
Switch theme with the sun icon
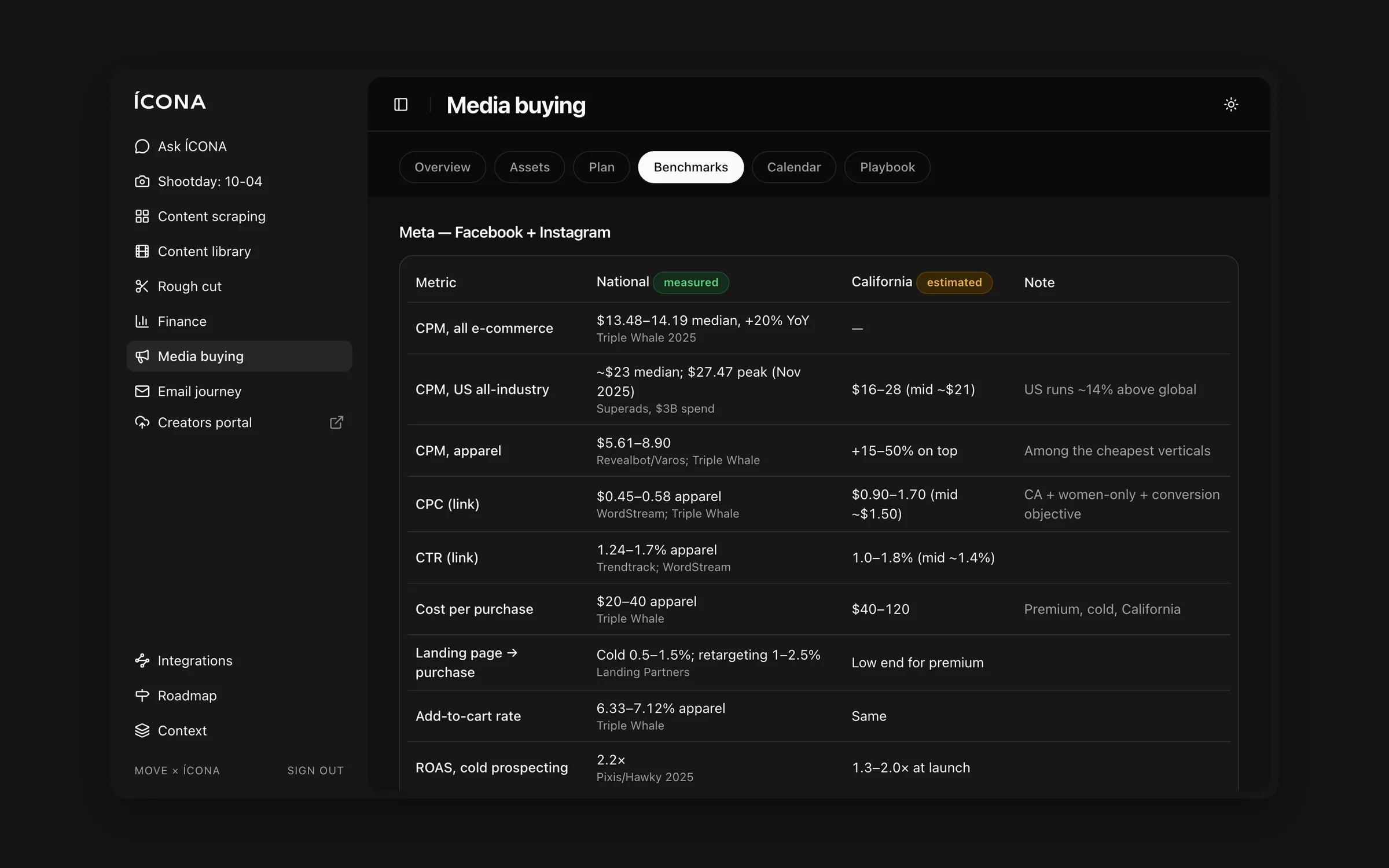point(1231,104)
